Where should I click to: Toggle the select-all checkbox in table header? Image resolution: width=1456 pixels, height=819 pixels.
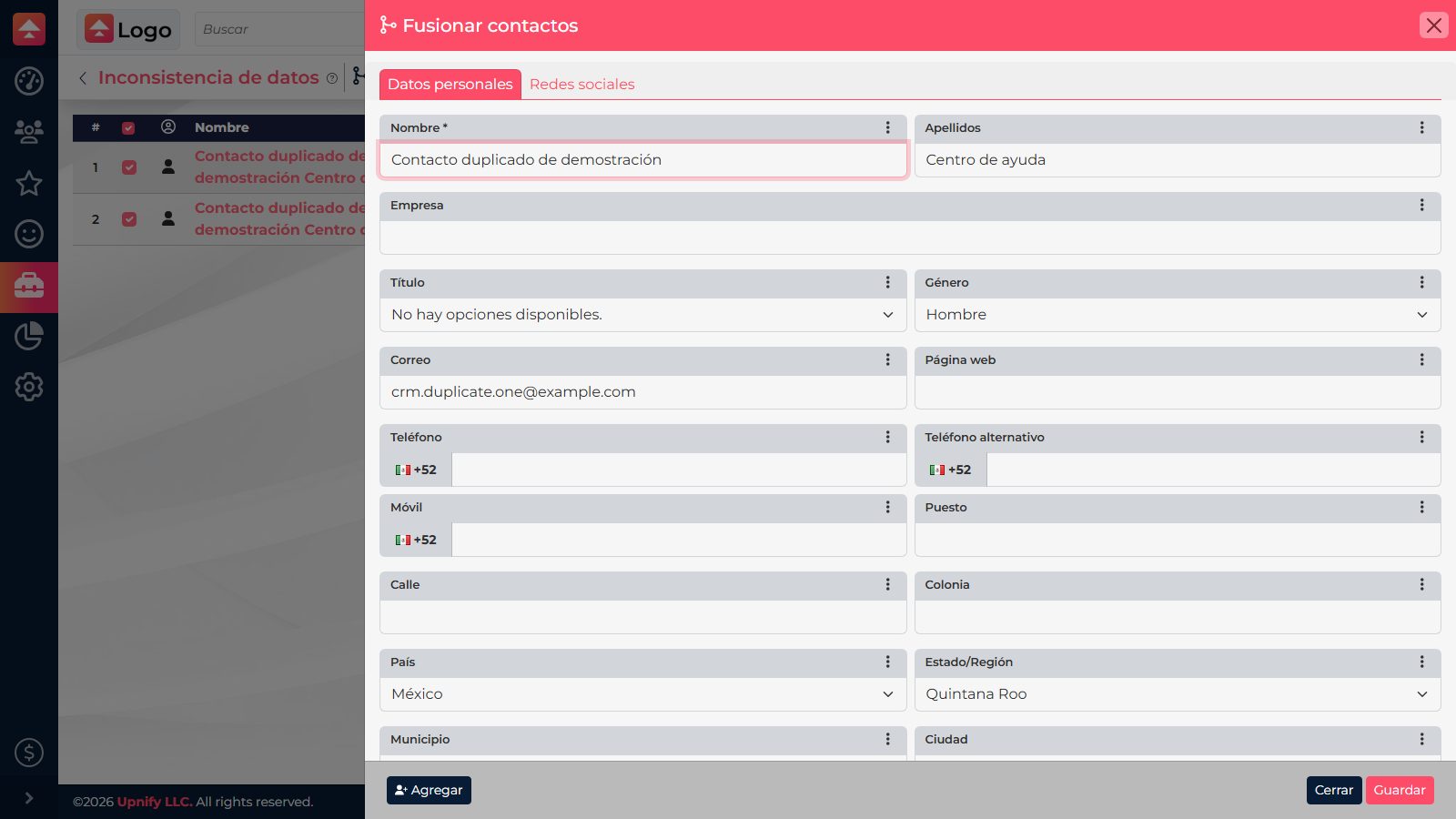[128, 127]
